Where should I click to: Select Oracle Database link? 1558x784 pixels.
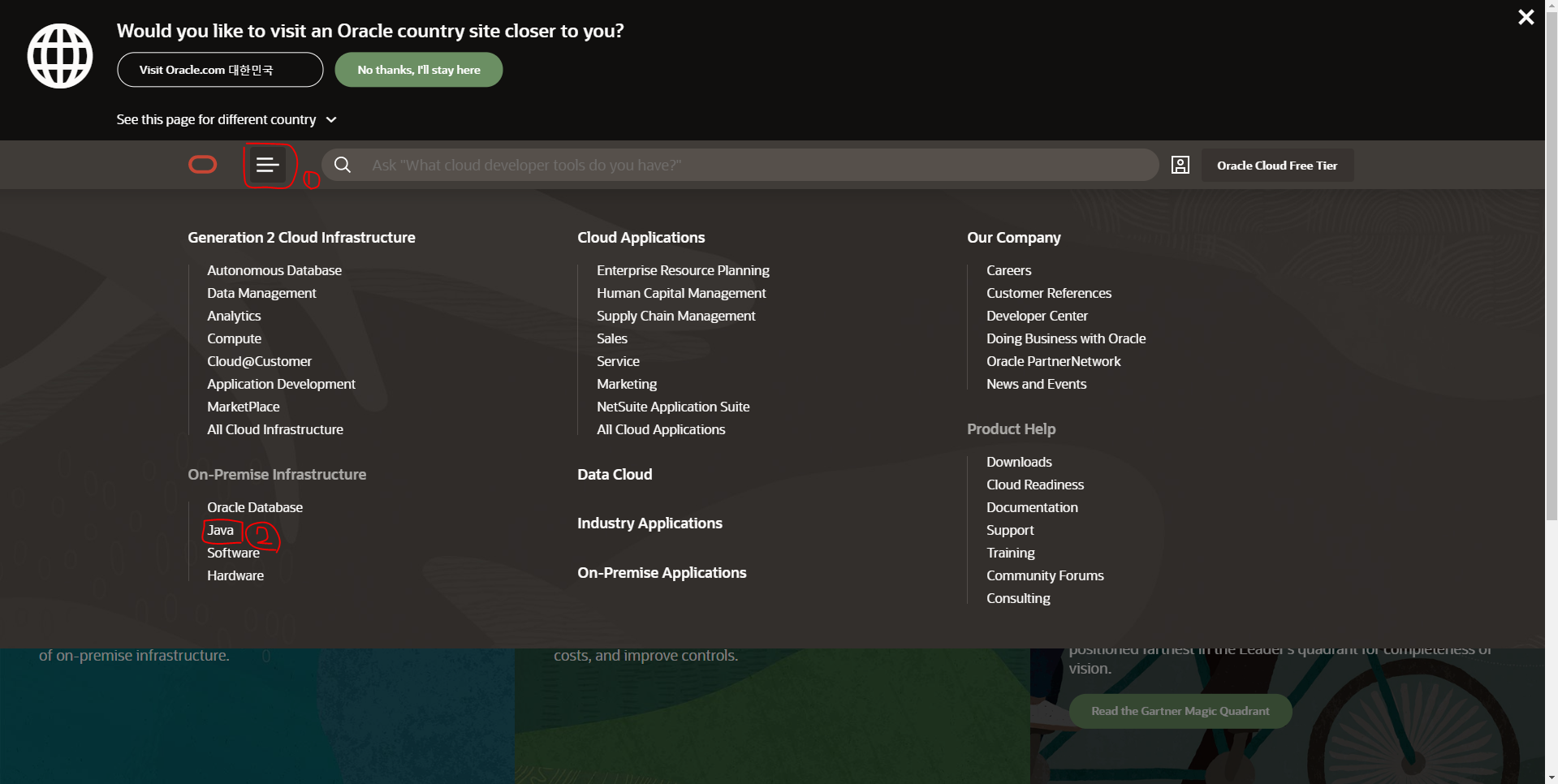point(255,507)
